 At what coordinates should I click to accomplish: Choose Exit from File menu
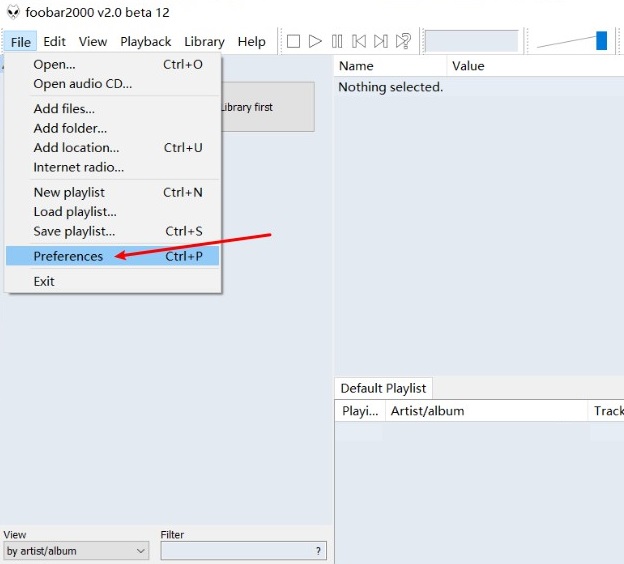click(112, 281)
